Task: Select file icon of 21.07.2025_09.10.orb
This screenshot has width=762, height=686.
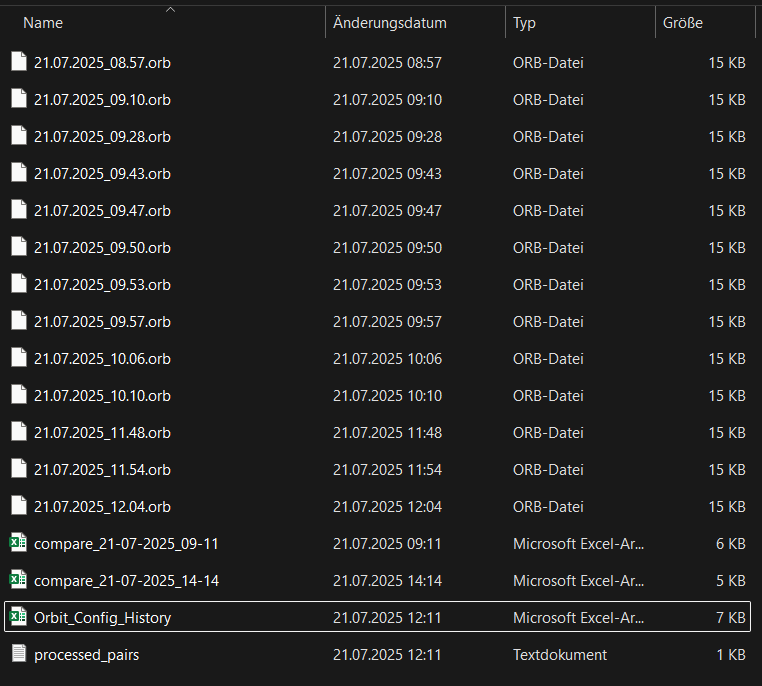Action: (x=19, y=99)
